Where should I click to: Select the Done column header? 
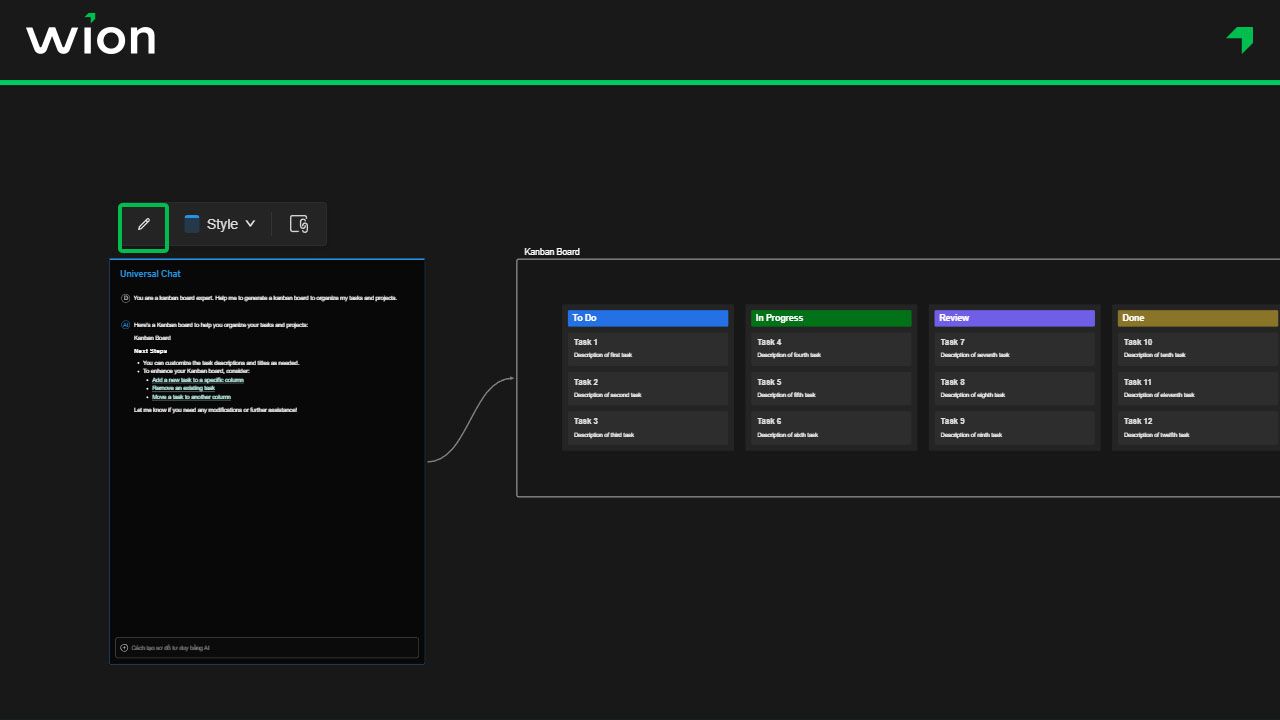pyautogui.click(x=1197, y=318)
